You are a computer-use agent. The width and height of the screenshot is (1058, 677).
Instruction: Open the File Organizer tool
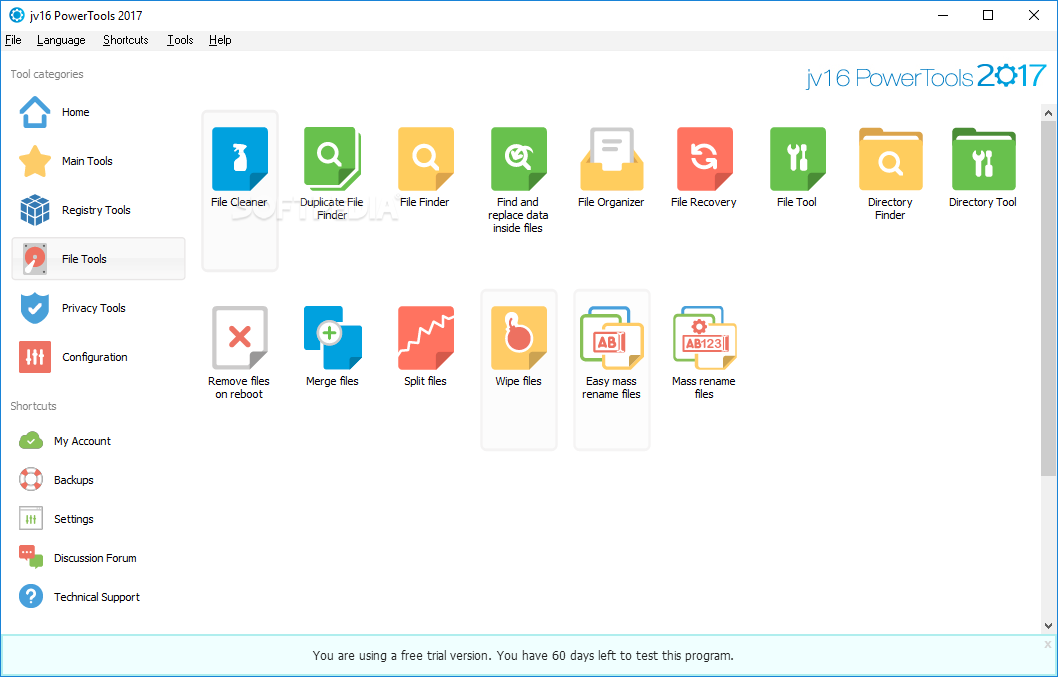611,167
